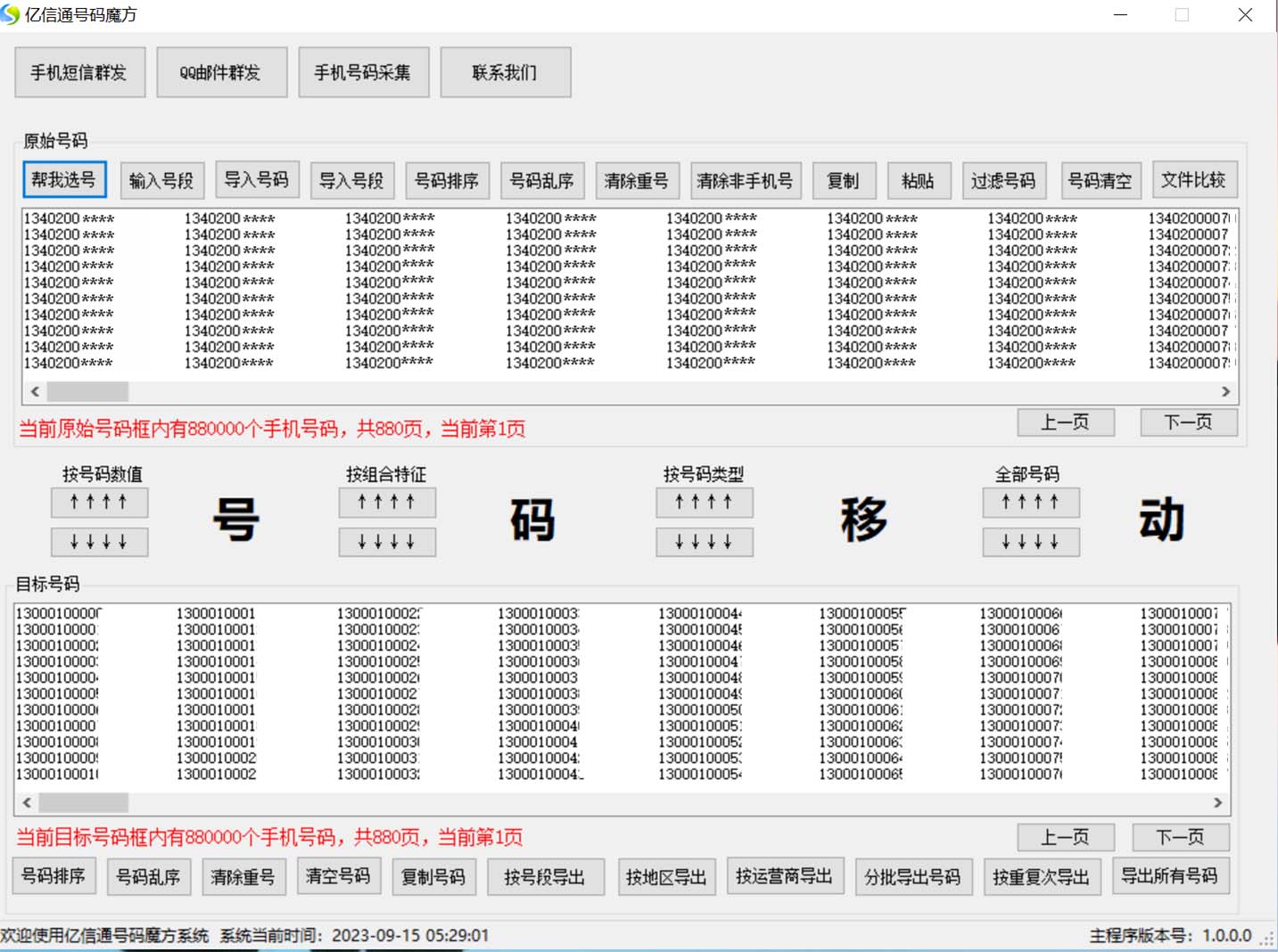Go to previous page of target numbers

click(1065, 838)
